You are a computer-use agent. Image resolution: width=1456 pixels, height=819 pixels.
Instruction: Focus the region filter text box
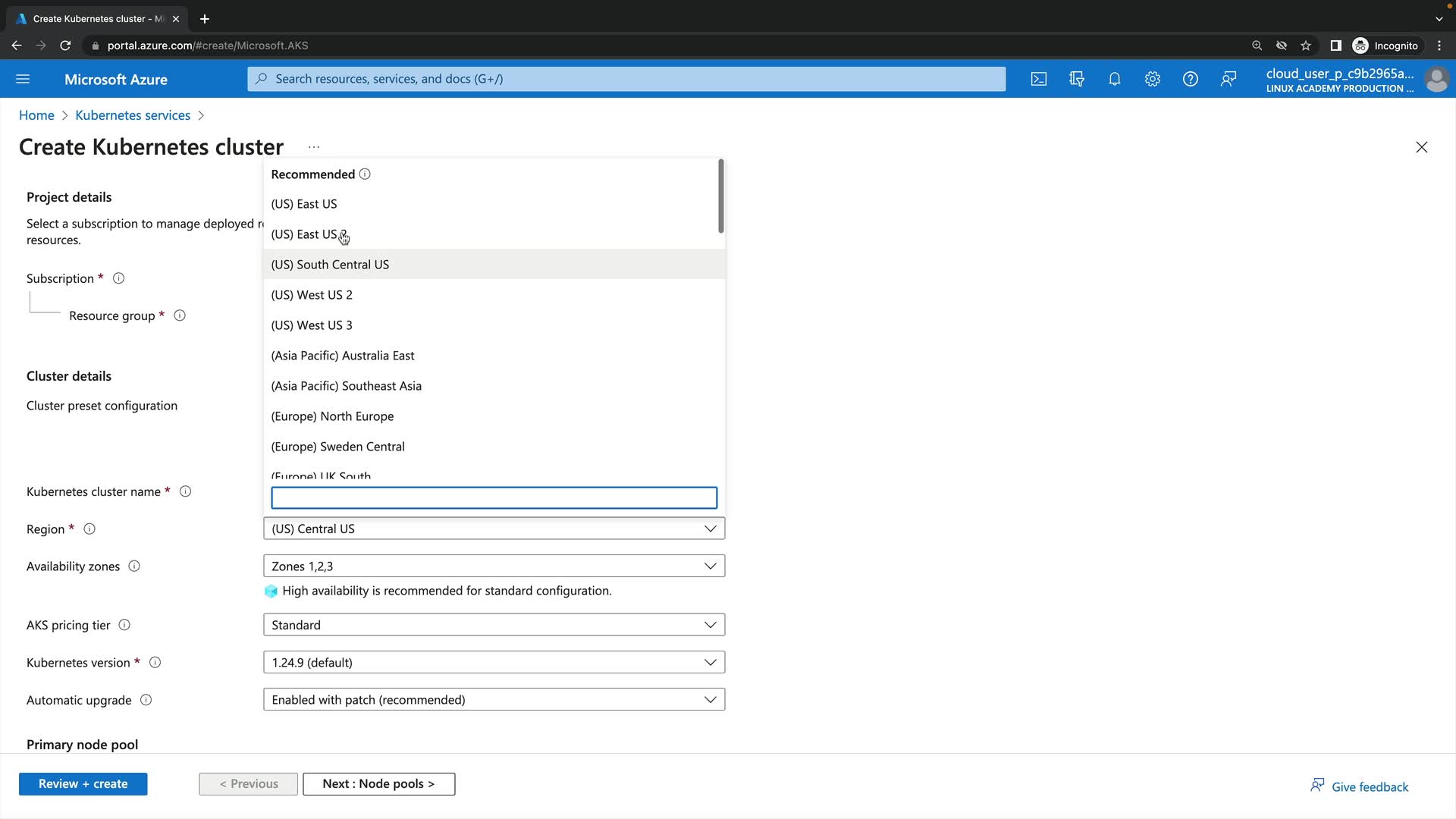pos(494,498)
